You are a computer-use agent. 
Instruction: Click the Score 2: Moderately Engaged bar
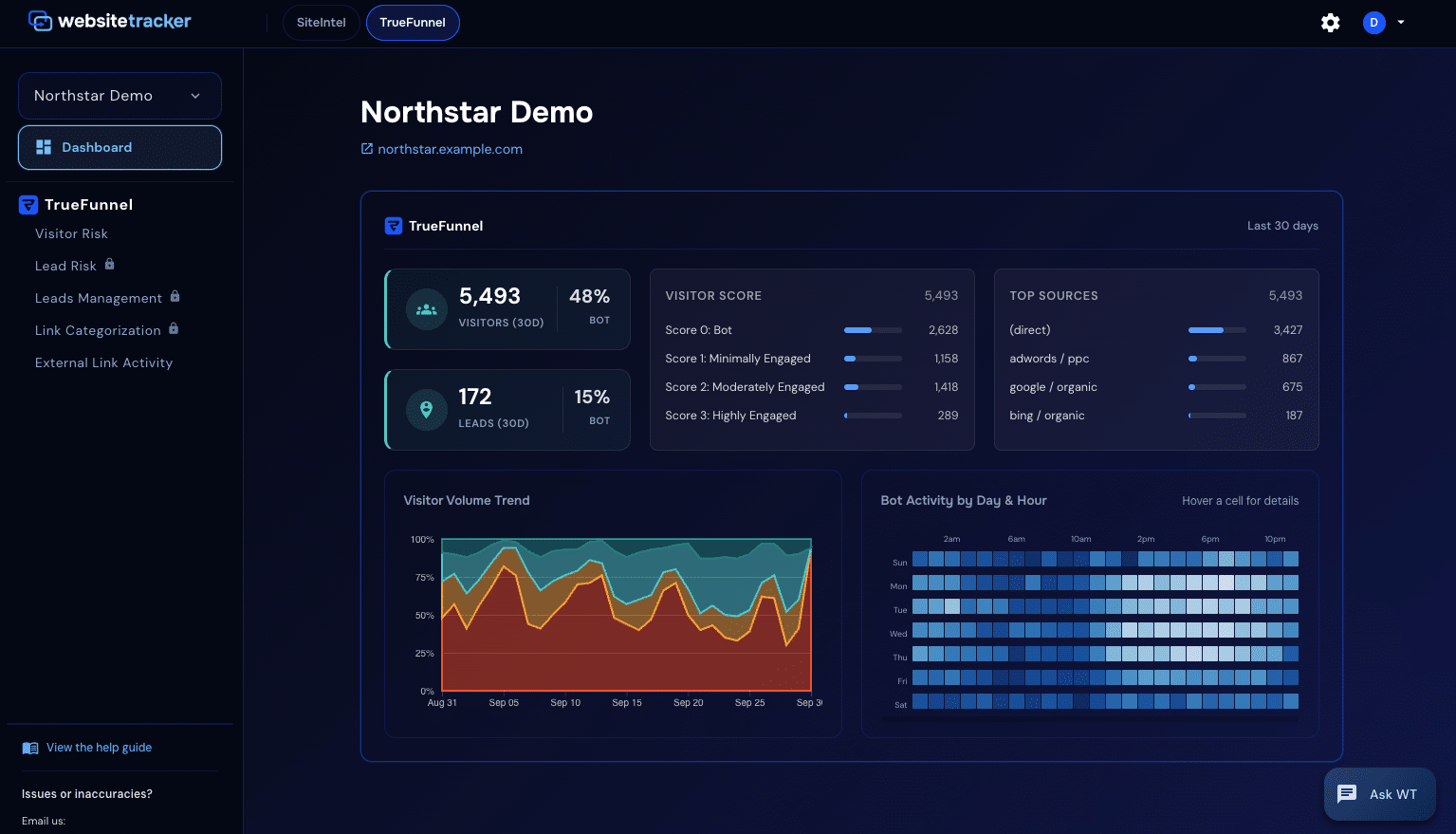click(x=873, y=387)
